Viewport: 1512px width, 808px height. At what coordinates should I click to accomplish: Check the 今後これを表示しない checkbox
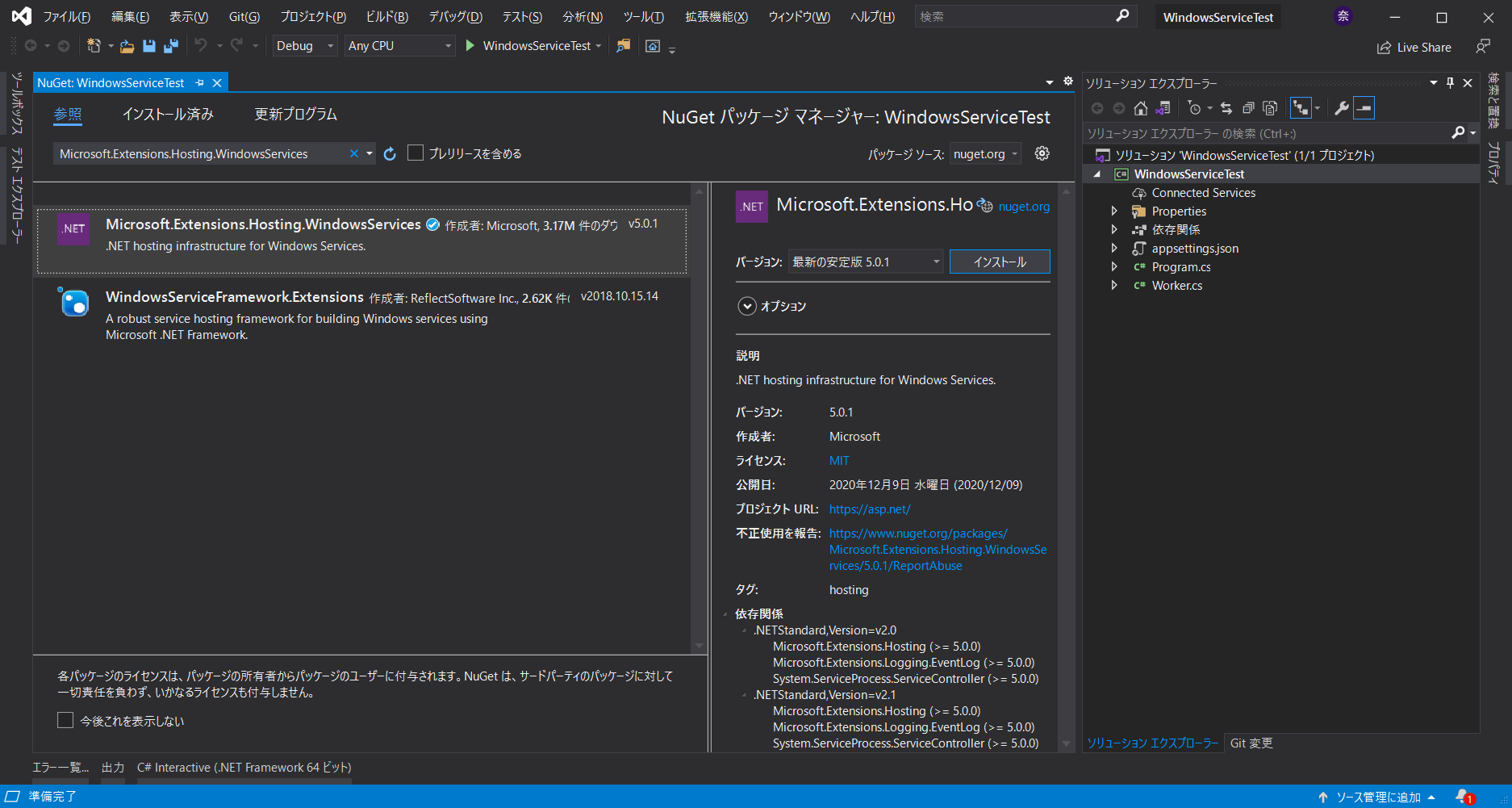point(65,719)
